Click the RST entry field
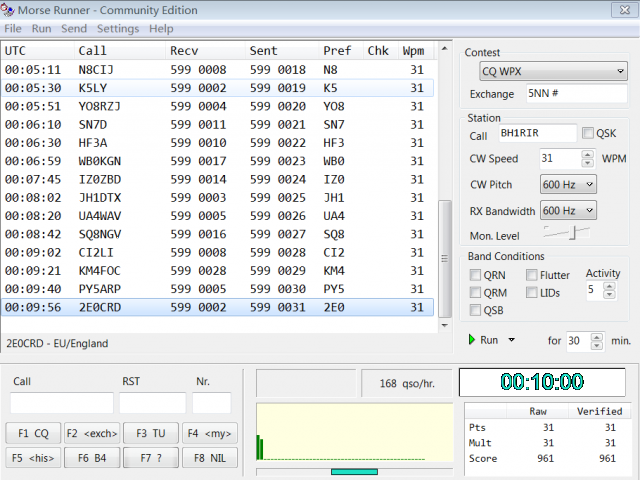This screenshot has height=480, width=640. [152, 403]
